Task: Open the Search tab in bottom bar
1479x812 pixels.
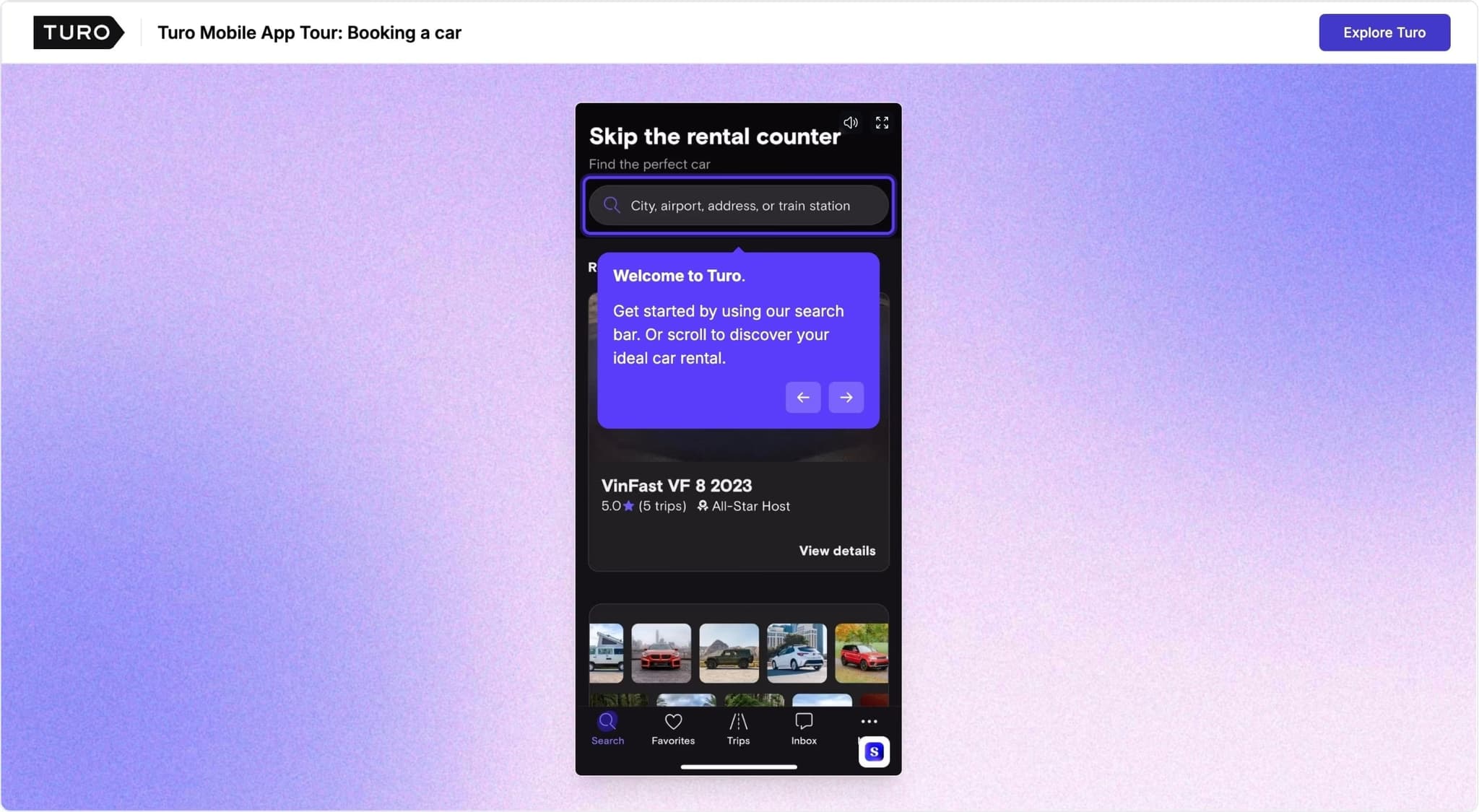Action: (607, 729)
